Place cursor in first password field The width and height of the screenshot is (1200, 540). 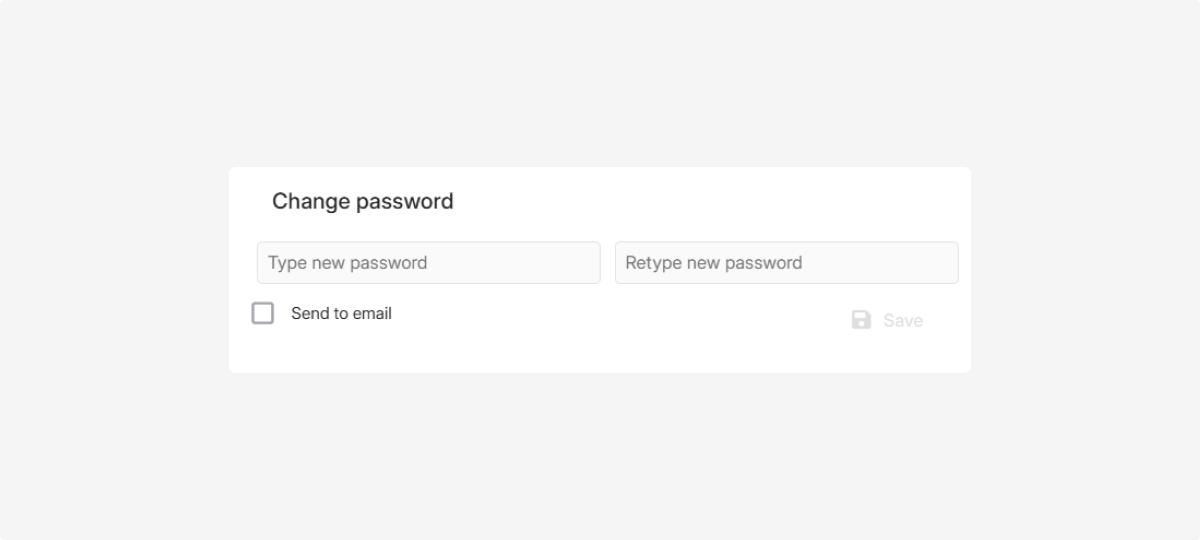[x=428, y=263]
